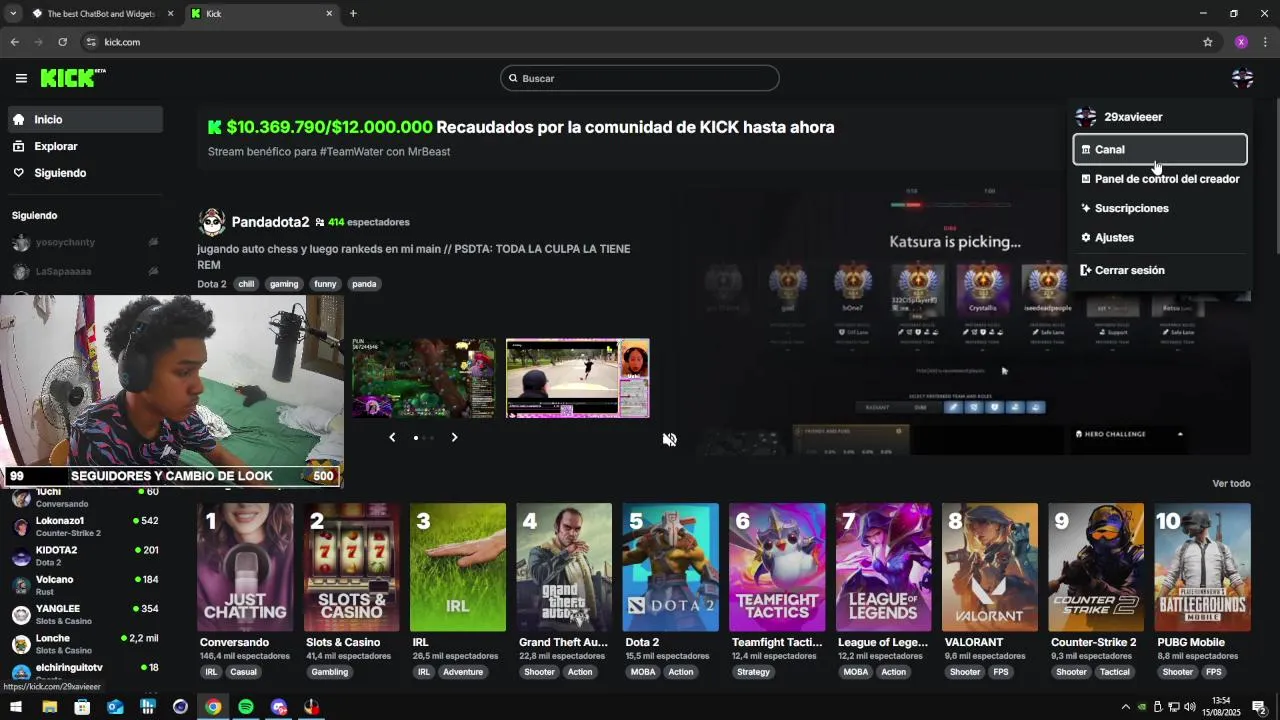Select the Dota gameplay stream thumbnail
This screenshot has width=1280, height=720.
coord(423,378)
